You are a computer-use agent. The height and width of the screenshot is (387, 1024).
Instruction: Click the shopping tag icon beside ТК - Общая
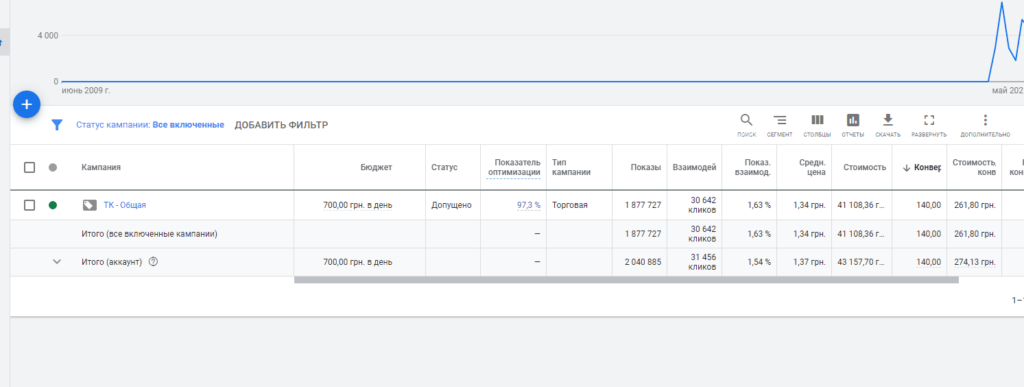(89, 205)
